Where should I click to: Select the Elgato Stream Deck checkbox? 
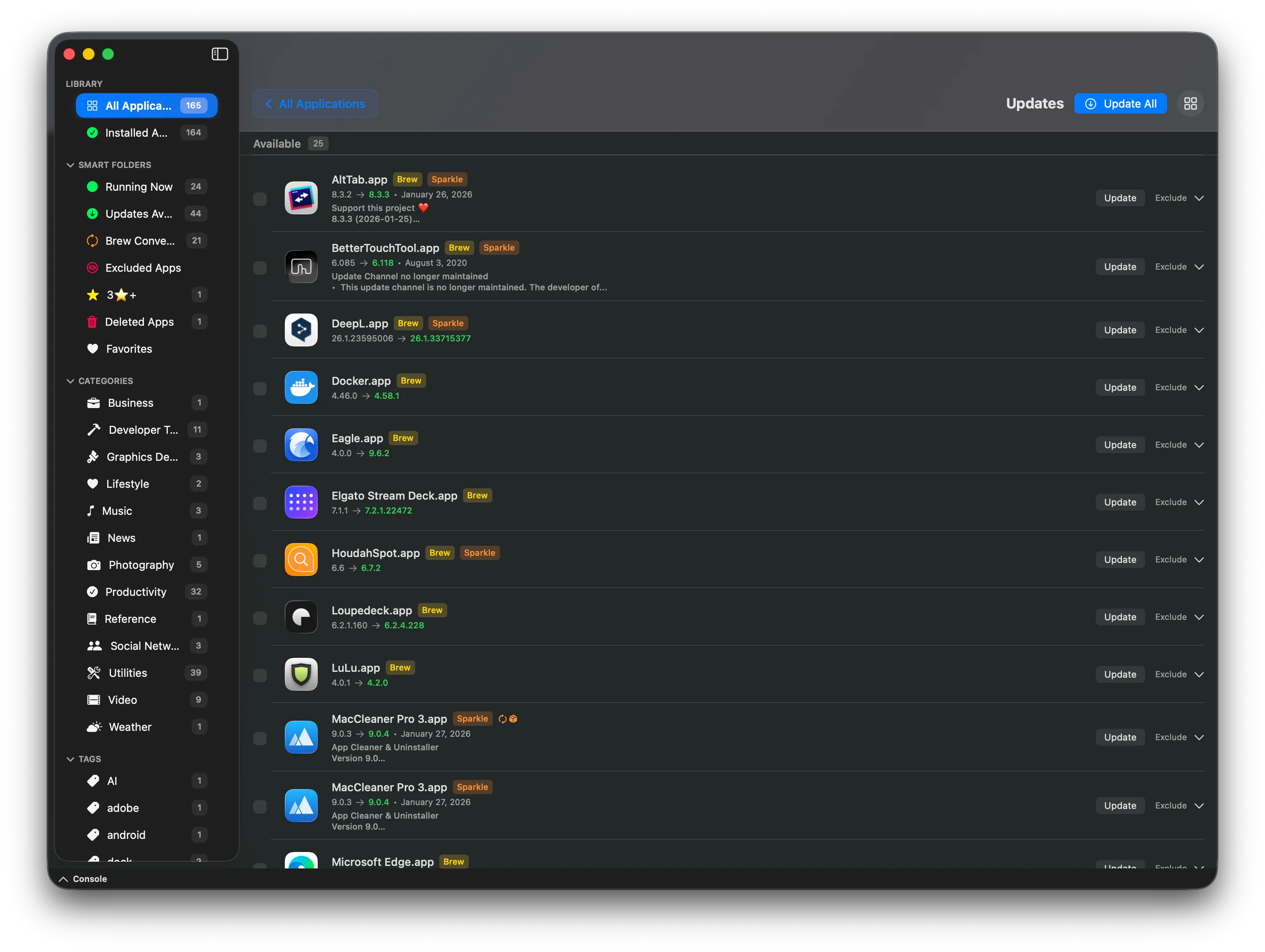tap(259, 503)
